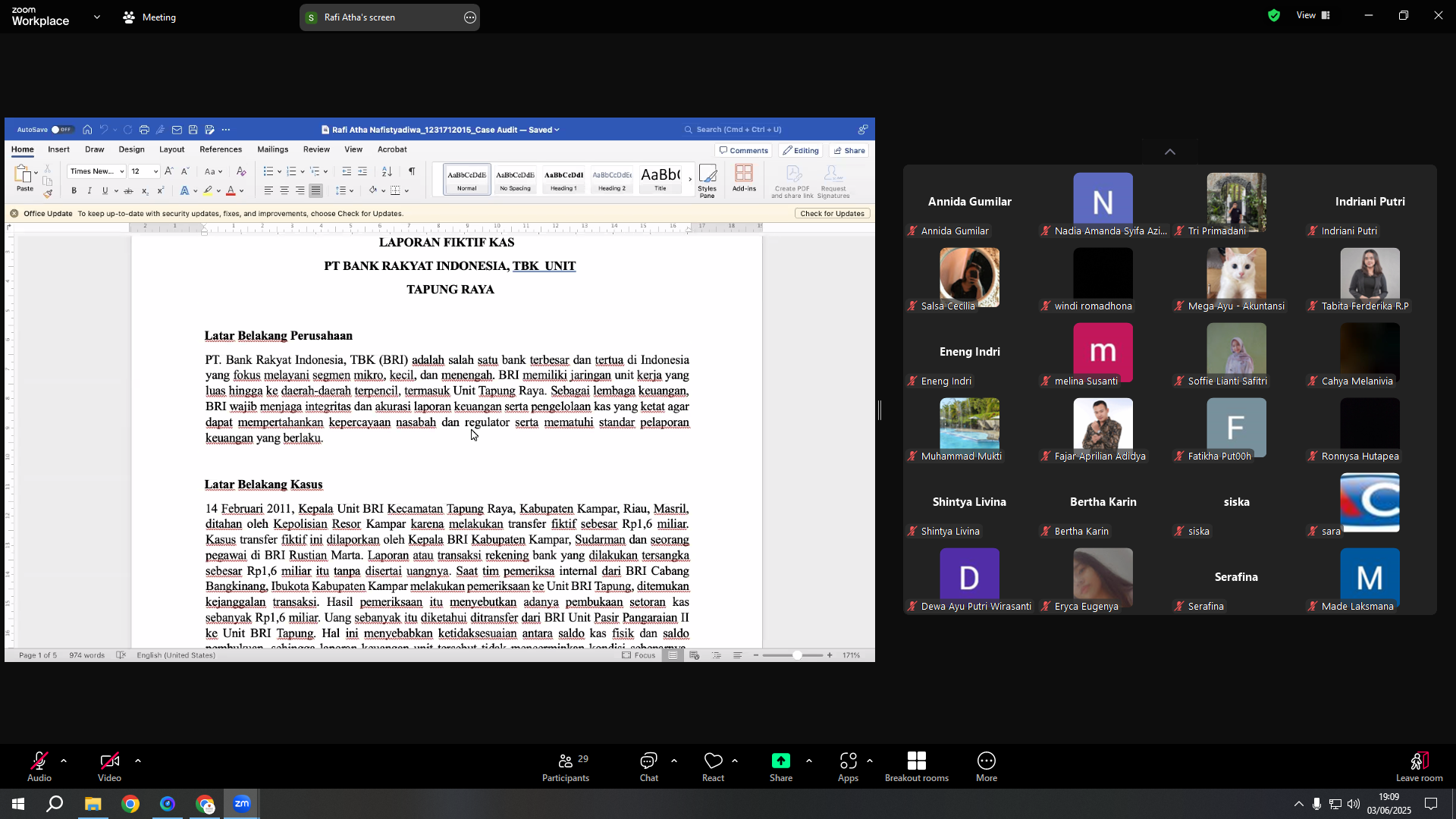Image resolution: width=1456 pixels, height=819 pixels.
Task: Open Zoom Apps button
Action: click(x=848, y=767)
